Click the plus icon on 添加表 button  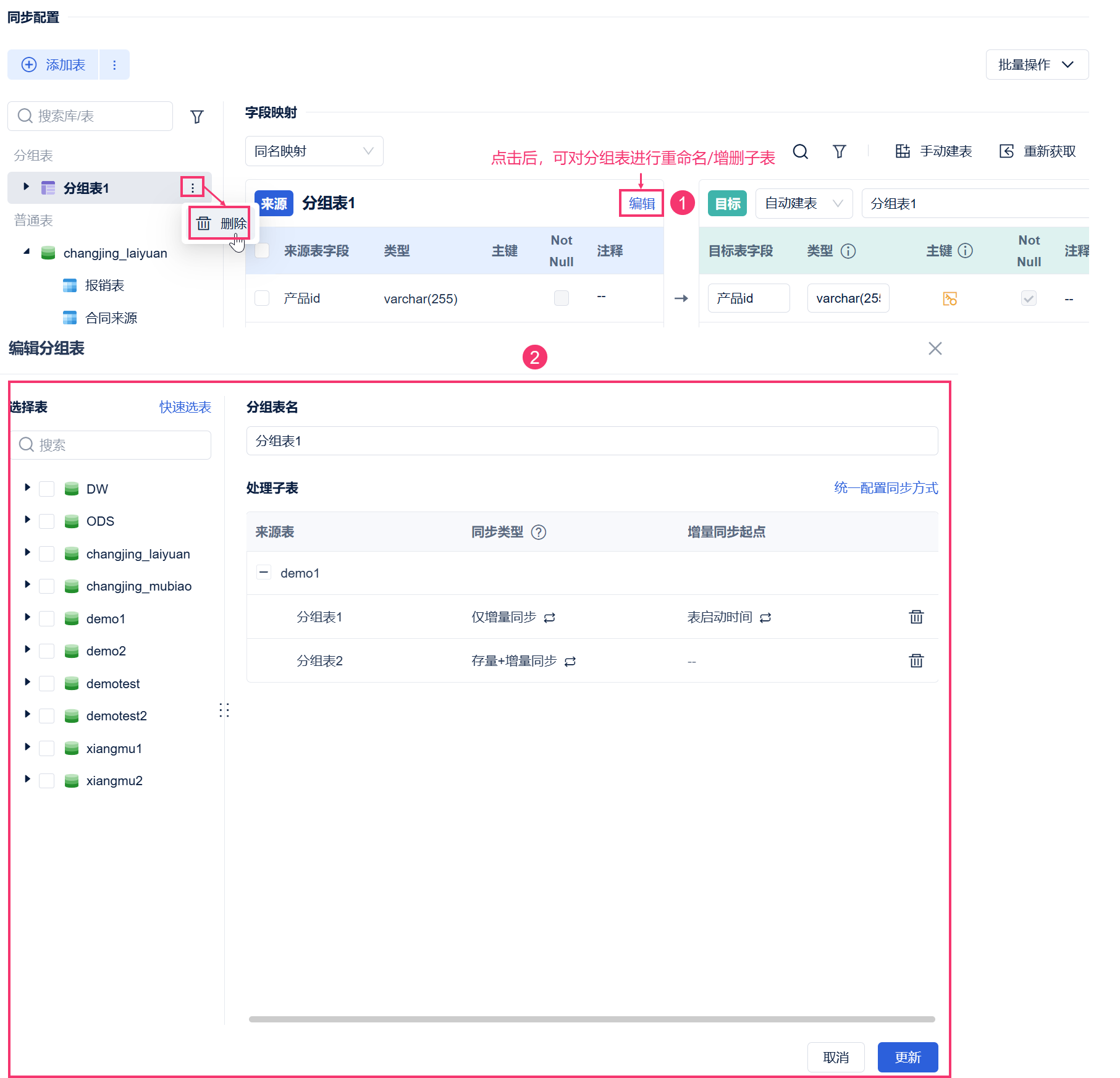(x=29, y=65)
